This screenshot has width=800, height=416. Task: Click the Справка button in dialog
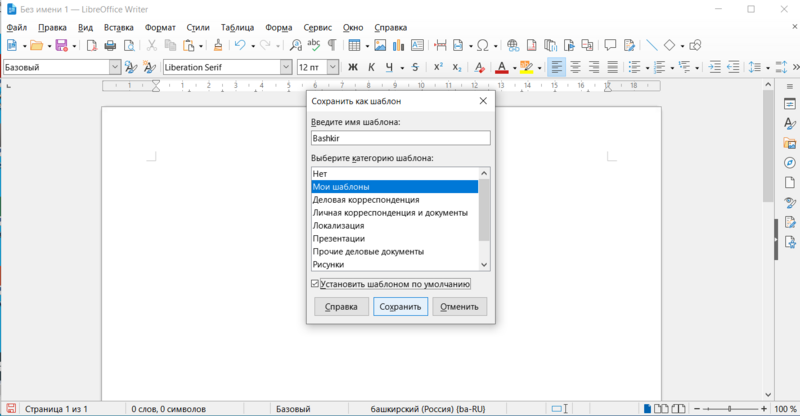[341, 307]
